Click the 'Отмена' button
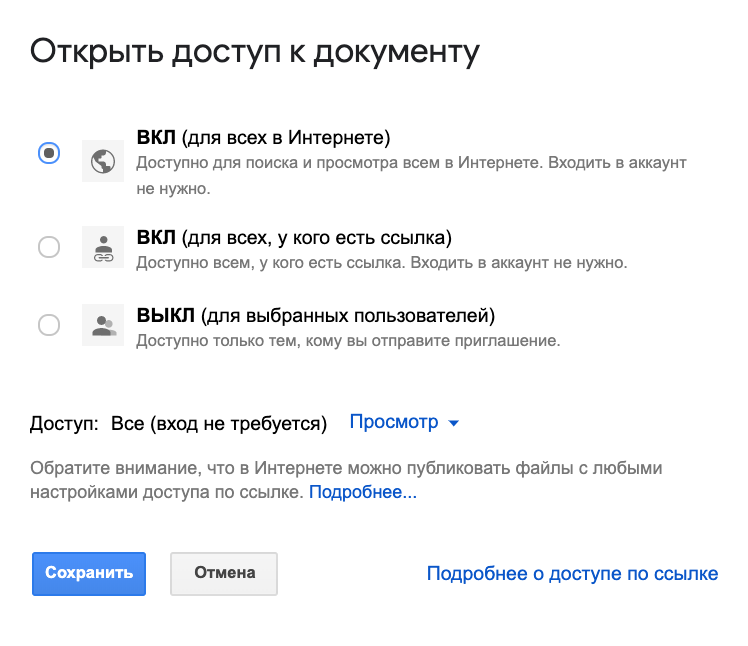The image size is (748, 646). [x=224, y=574]
